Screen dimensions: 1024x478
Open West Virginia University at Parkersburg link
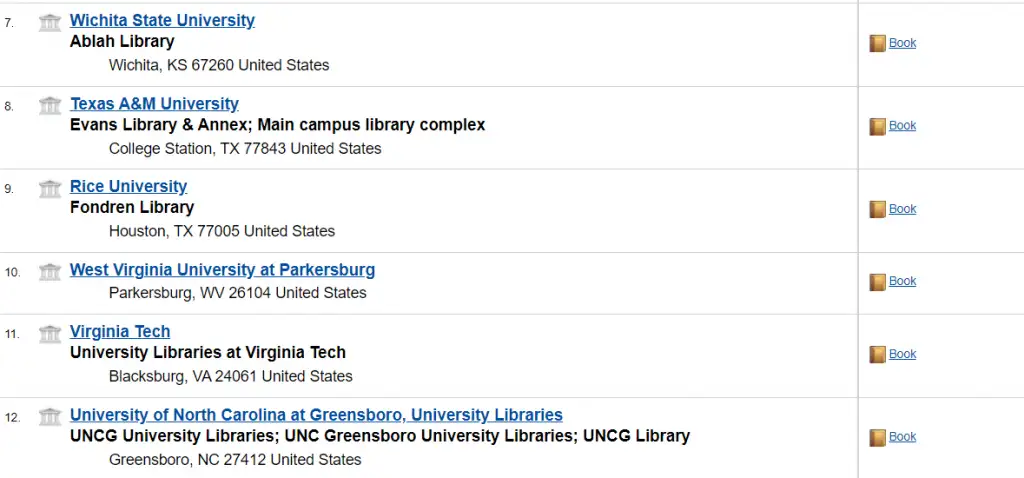tap(222, 270)
